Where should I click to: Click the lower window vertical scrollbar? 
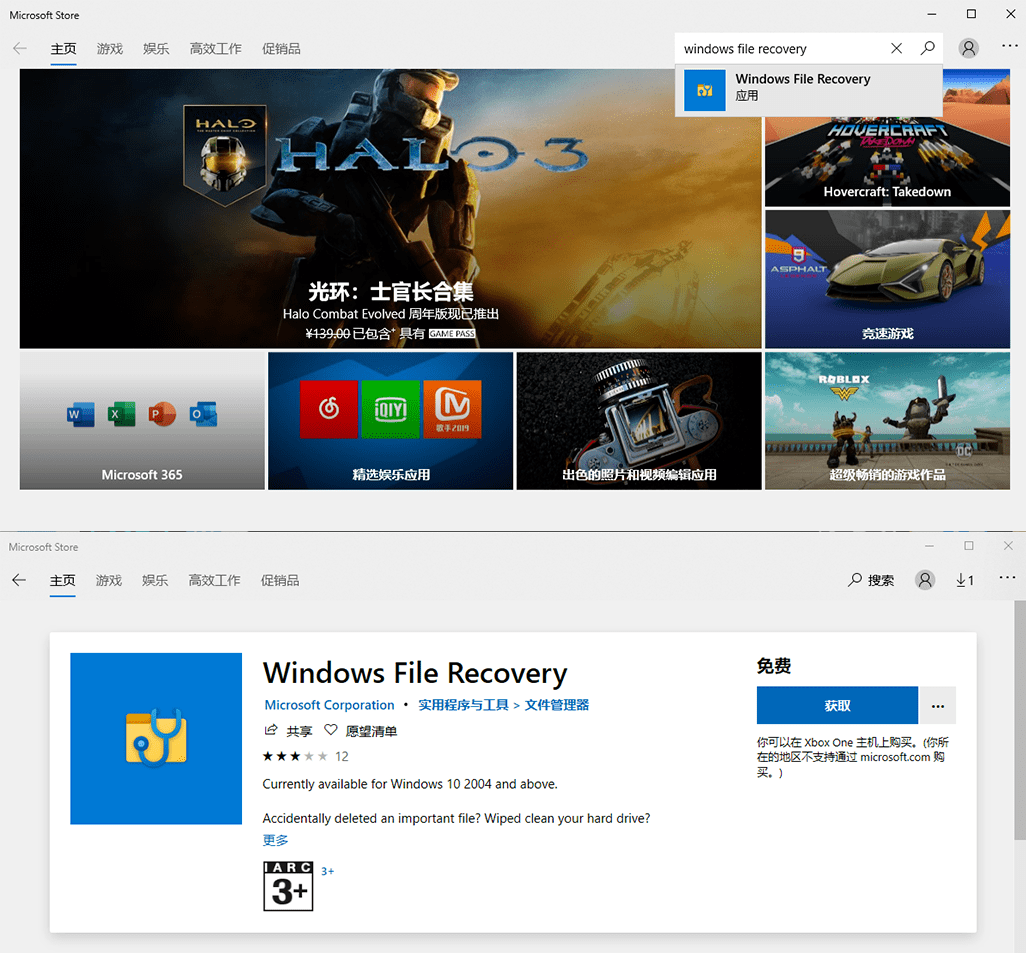1019,720
